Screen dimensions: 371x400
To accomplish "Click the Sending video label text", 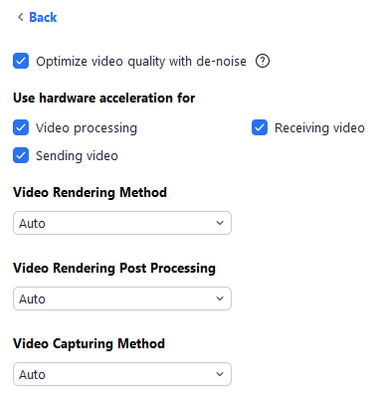I will pos(77,156).
